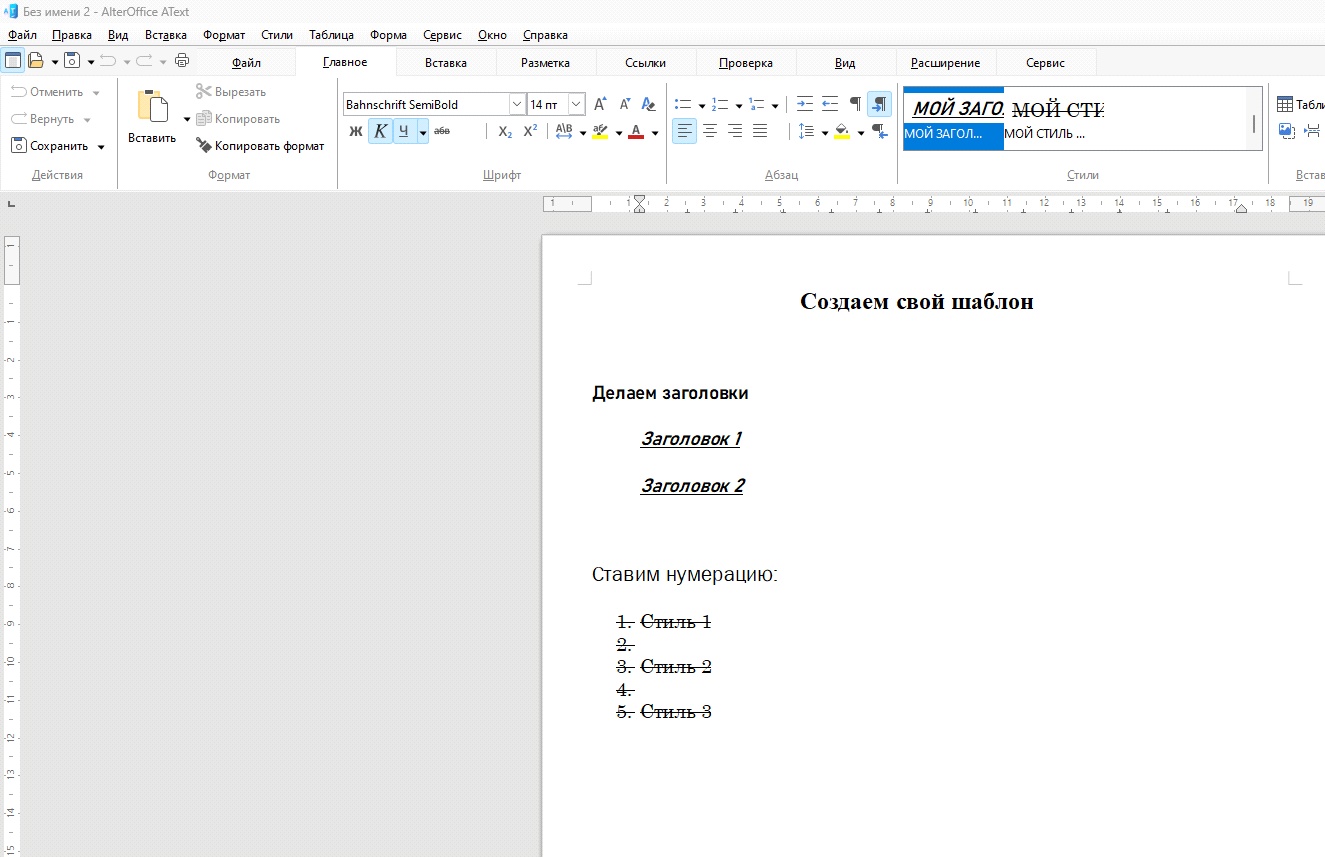The height and width of the screenshot is (857, 1325).
Task: Expand line spacing options arrow
Action: point(825,132)
